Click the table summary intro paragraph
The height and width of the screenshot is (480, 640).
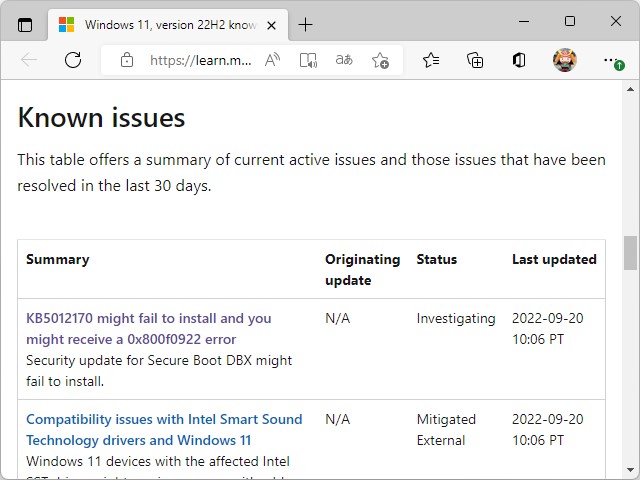[311, 173]
